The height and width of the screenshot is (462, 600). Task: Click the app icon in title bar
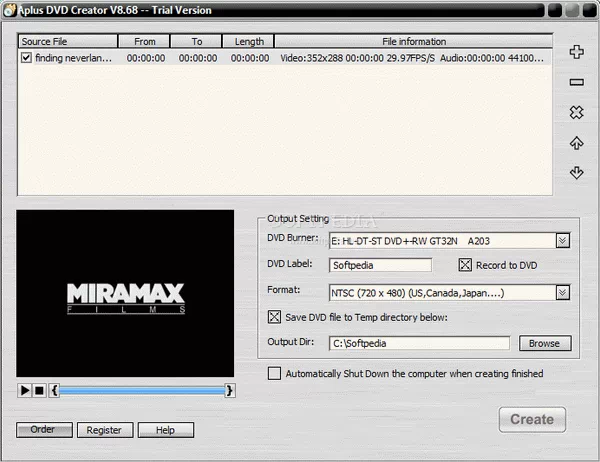coord(9,10)
